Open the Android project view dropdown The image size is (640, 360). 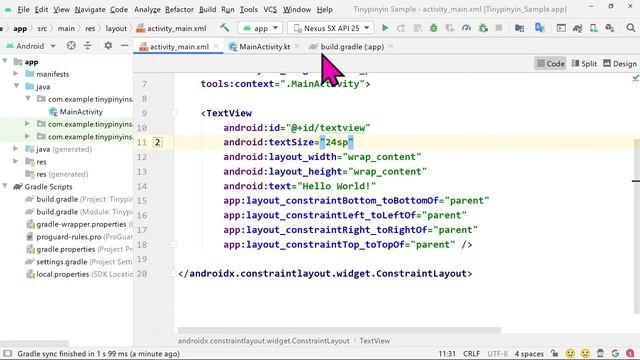pos(31,46)
